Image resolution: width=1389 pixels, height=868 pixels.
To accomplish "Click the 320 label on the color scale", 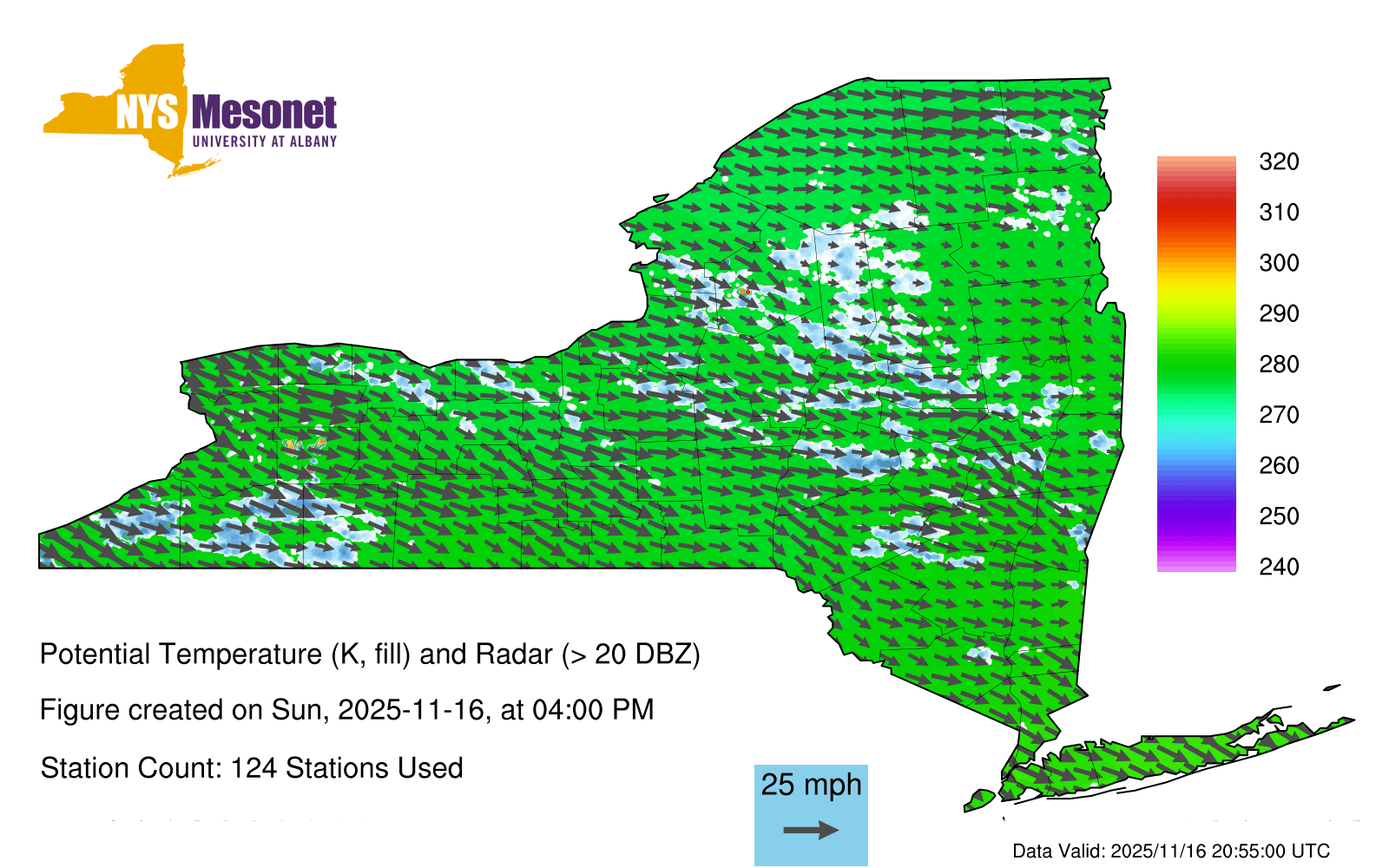I will (x=1279, y=161).
